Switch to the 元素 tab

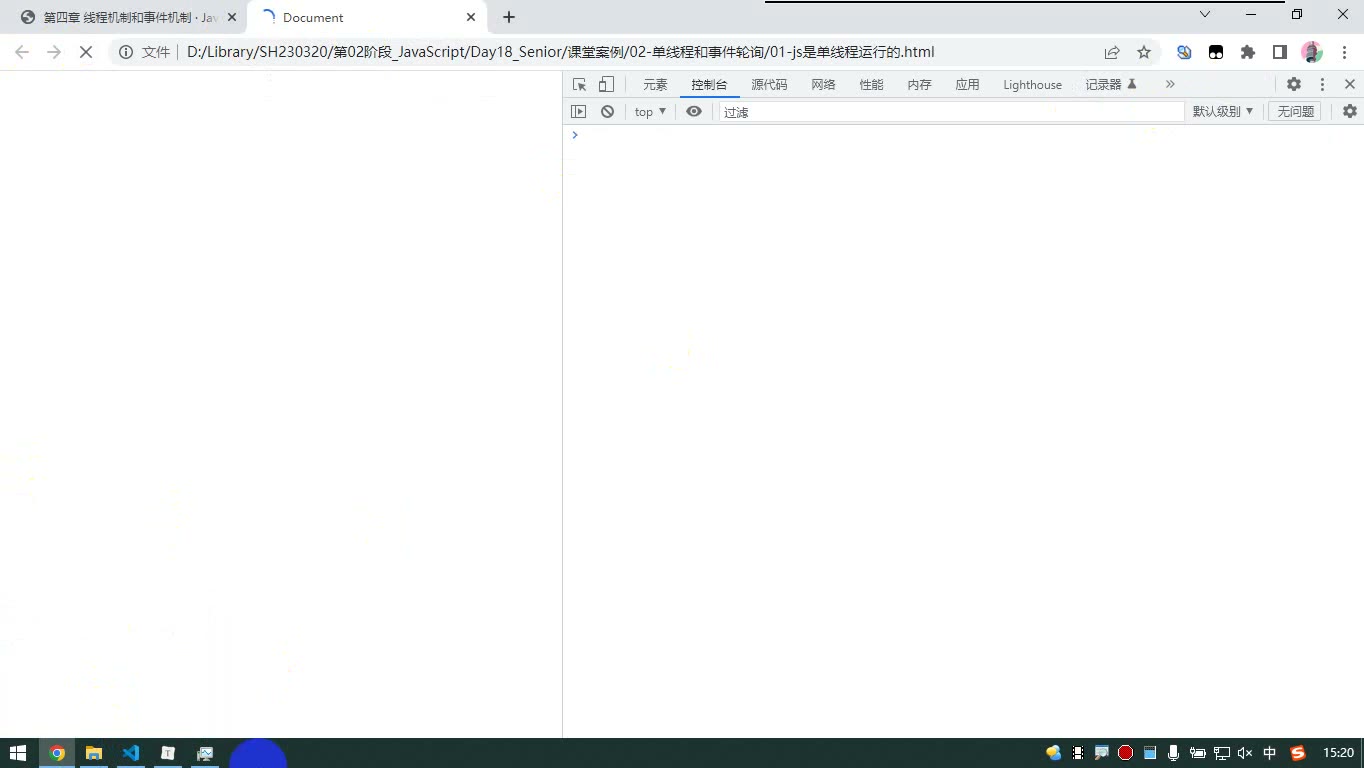point(655,85)
